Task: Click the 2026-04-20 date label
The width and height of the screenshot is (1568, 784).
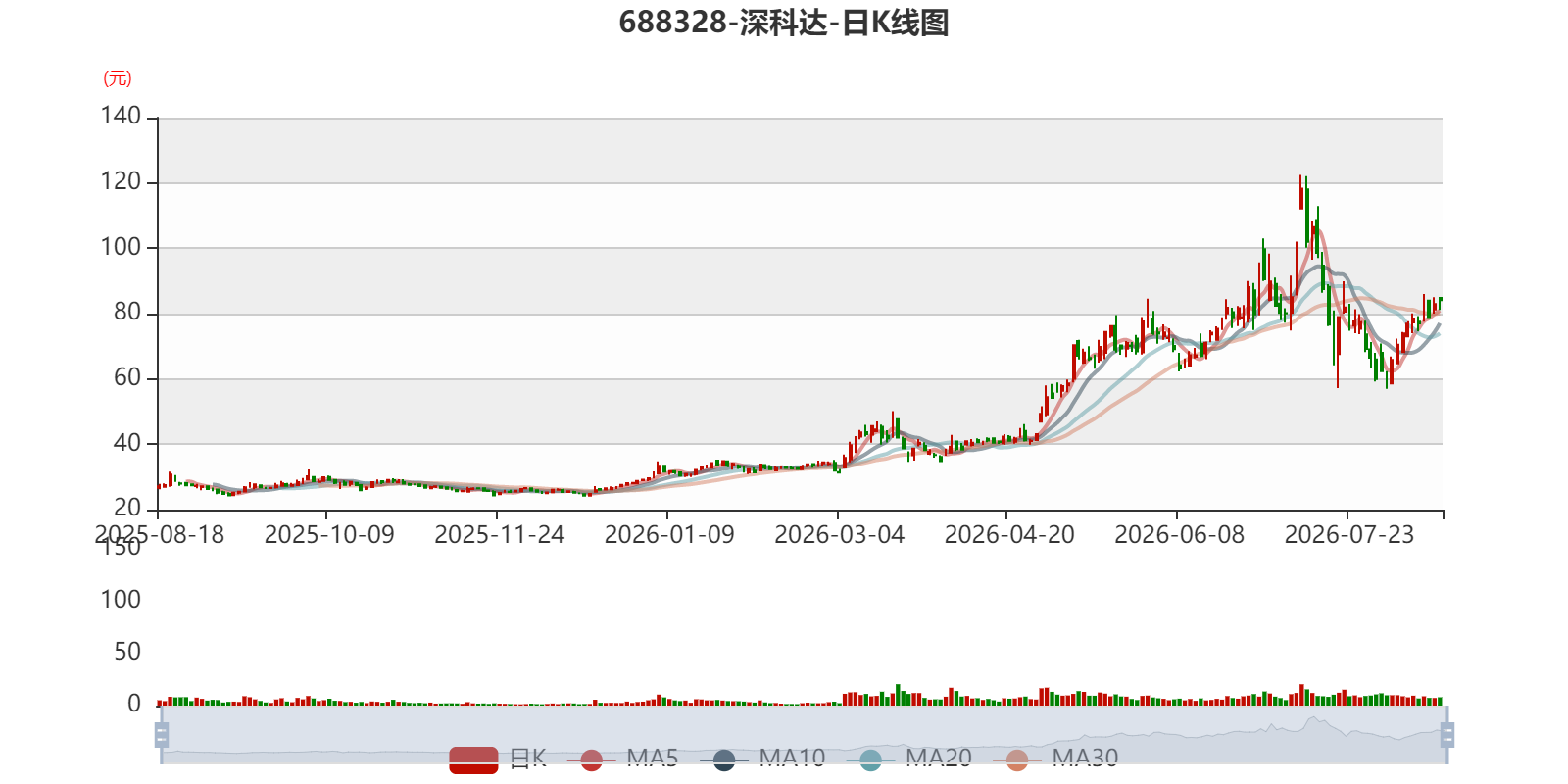Action: [1009, 535]
